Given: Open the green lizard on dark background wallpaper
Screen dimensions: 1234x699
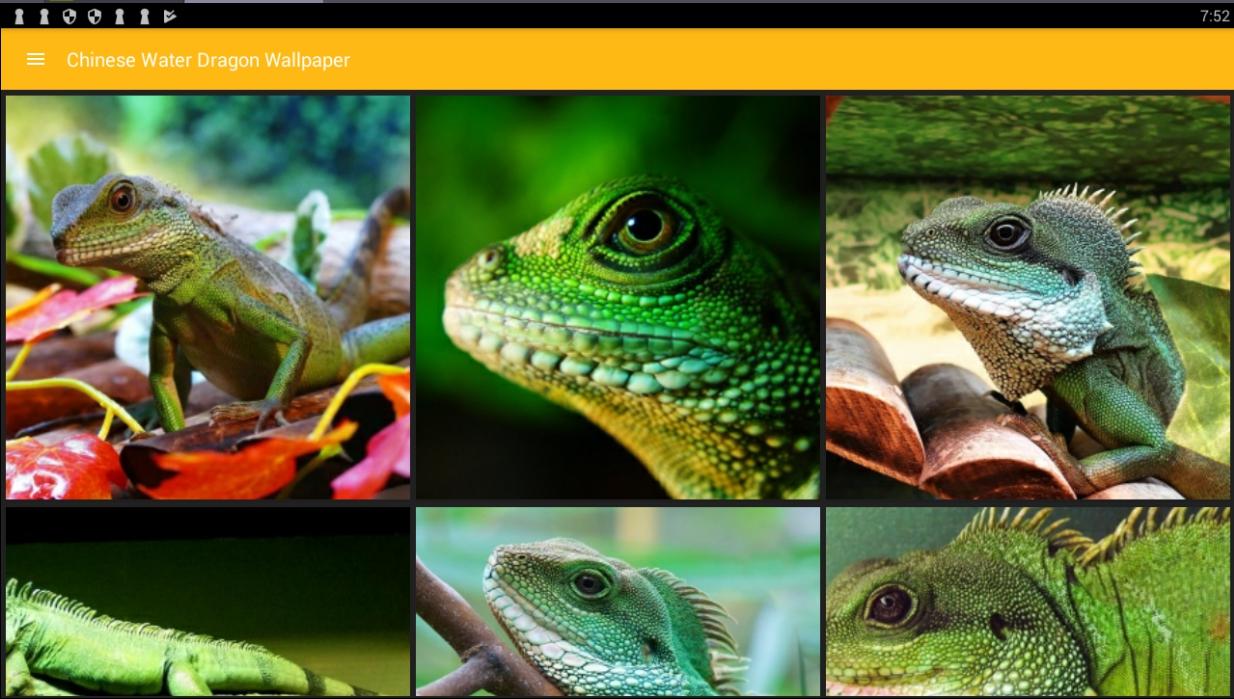Looking at the screenshot, I should [208, 602].
